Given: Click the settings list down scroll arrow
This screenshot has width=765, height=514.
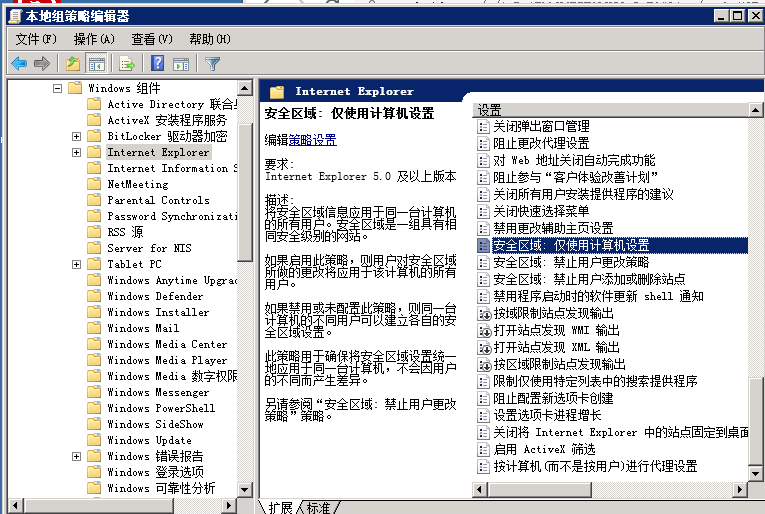Looking at the screenshot, I should click(755, 473).
